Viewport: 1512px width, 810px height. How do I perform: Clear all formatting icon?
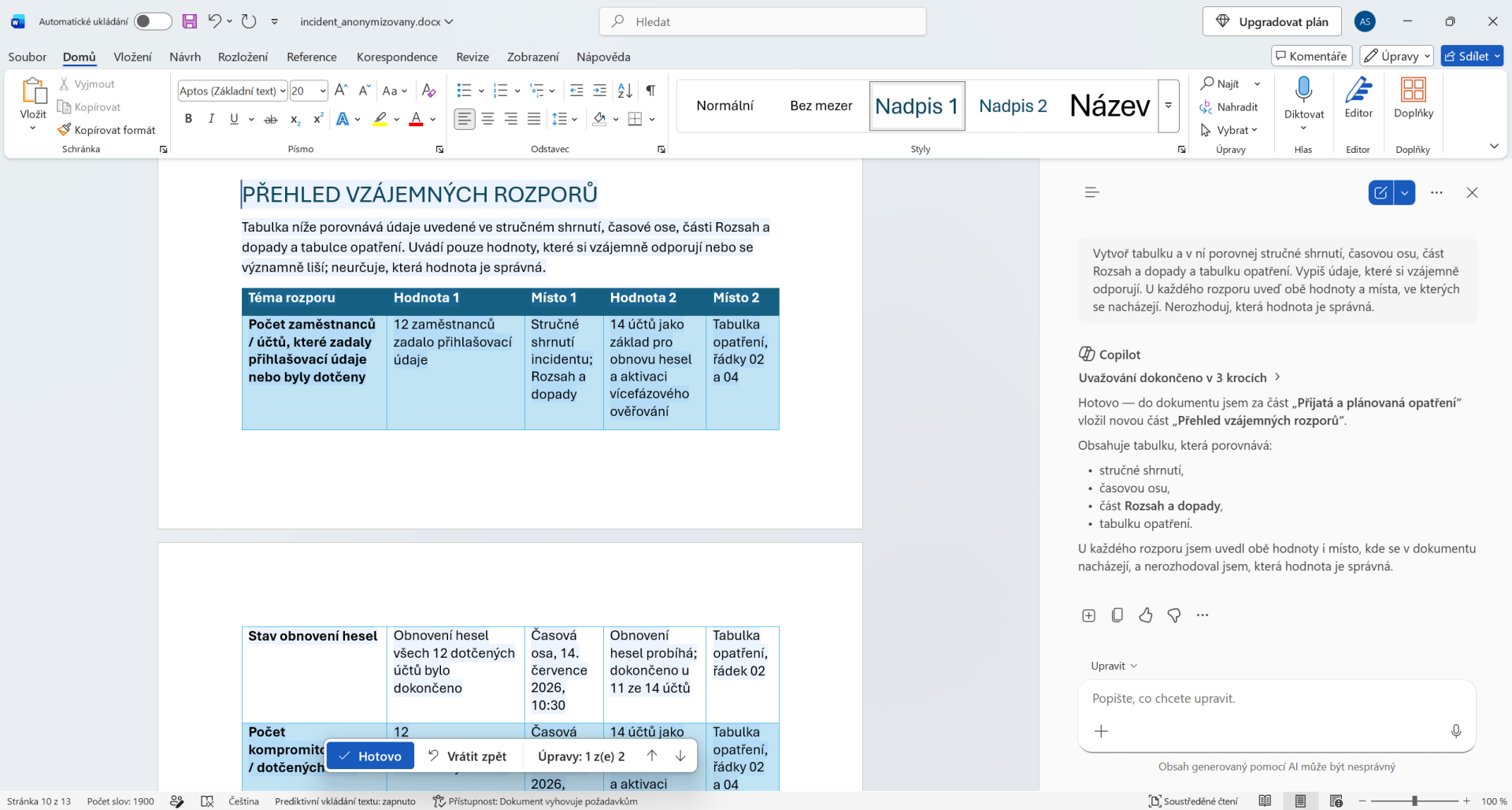pos(428,91)
